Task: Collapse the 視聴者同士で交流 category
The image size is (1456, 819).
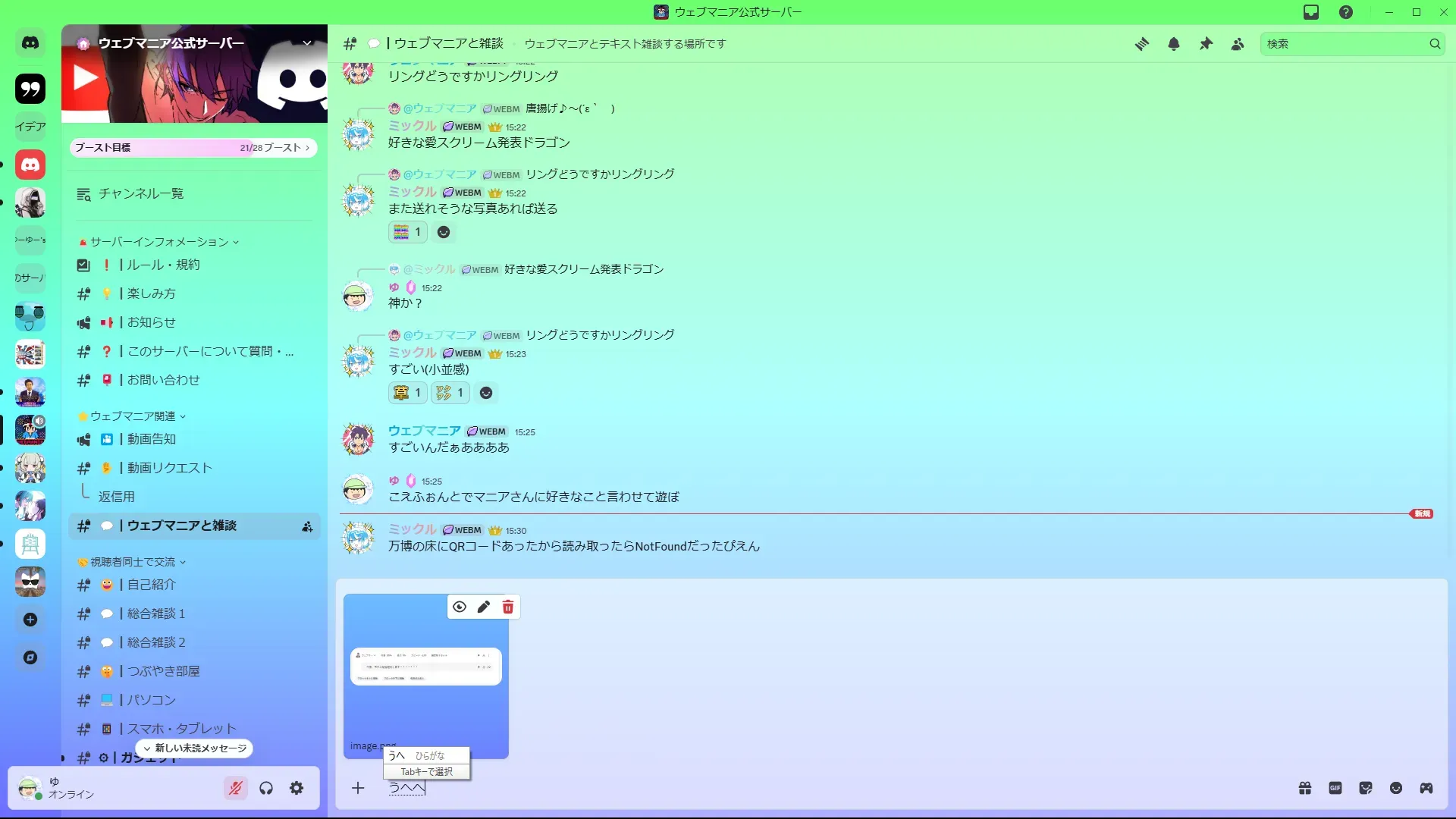Action: point(133,562)
